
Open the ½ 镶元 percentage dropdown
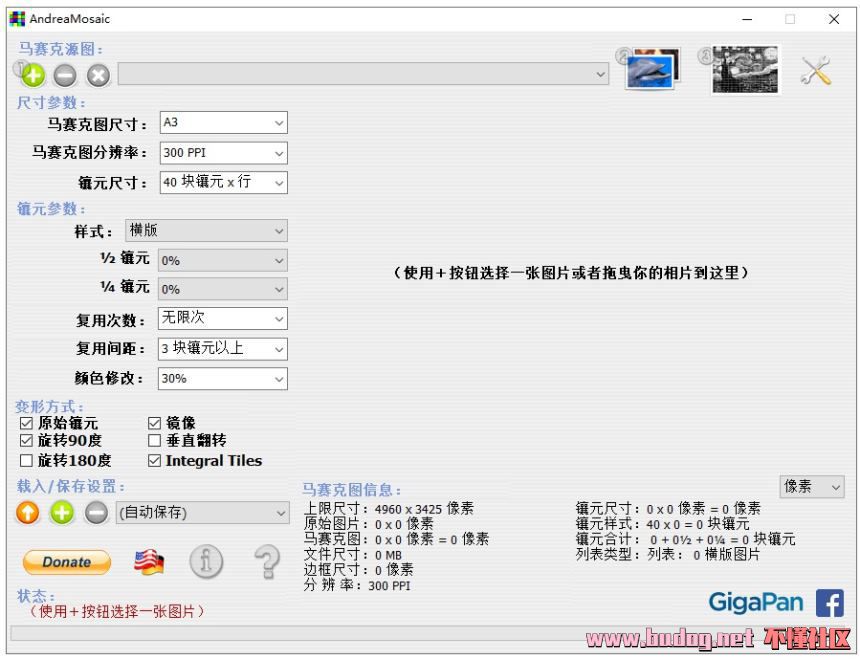pos(223,260)
